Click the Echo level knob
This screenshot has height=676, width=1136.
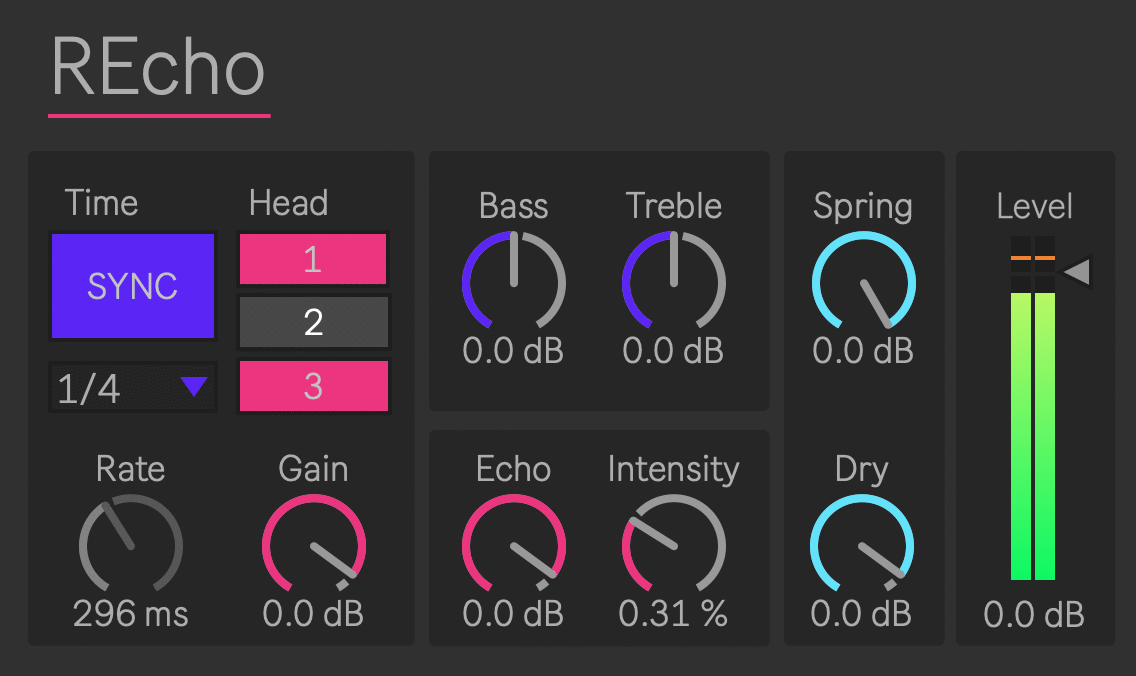coord(514,544)
